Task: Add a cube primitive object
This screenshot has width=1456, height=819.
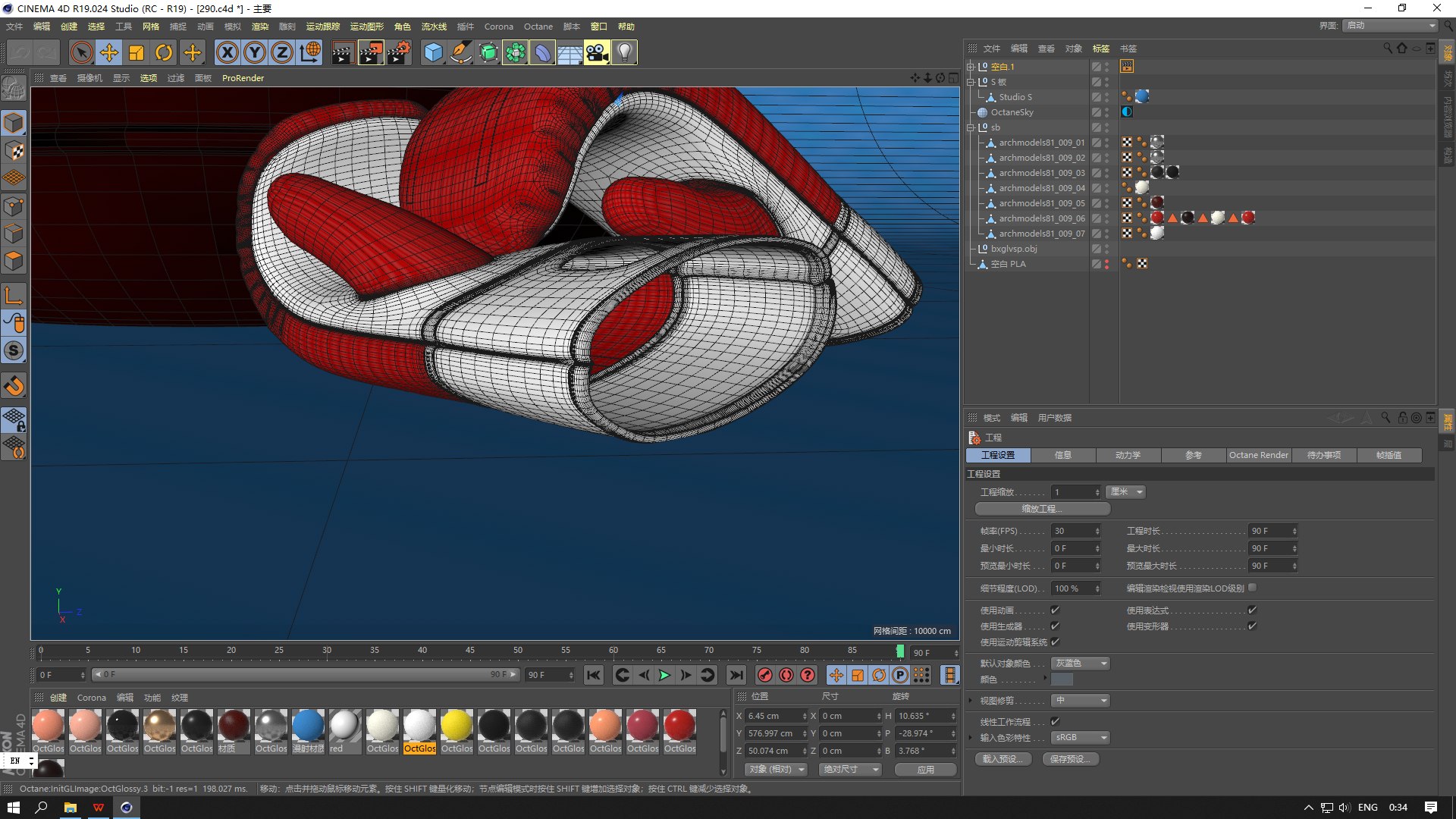Action: [433, 53]
